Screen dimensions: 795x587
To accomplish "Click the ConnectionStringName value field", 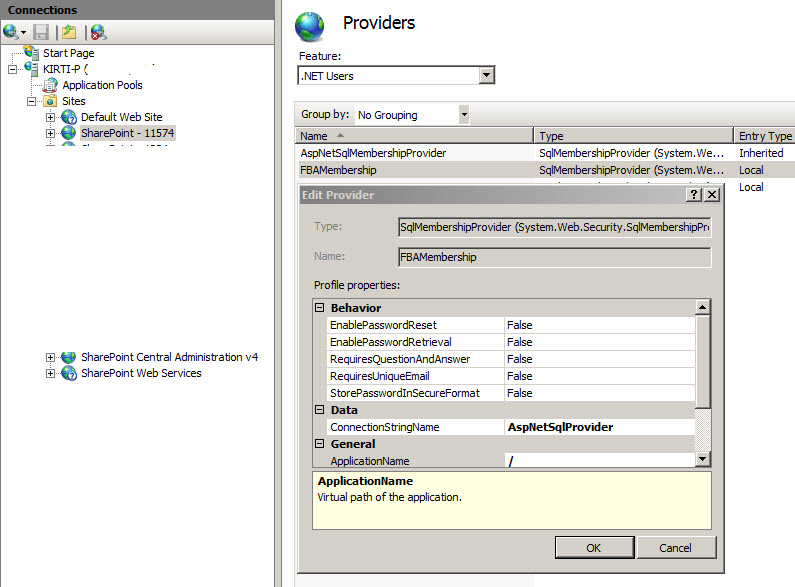I will pyautogui.click(x=598, y=427).
